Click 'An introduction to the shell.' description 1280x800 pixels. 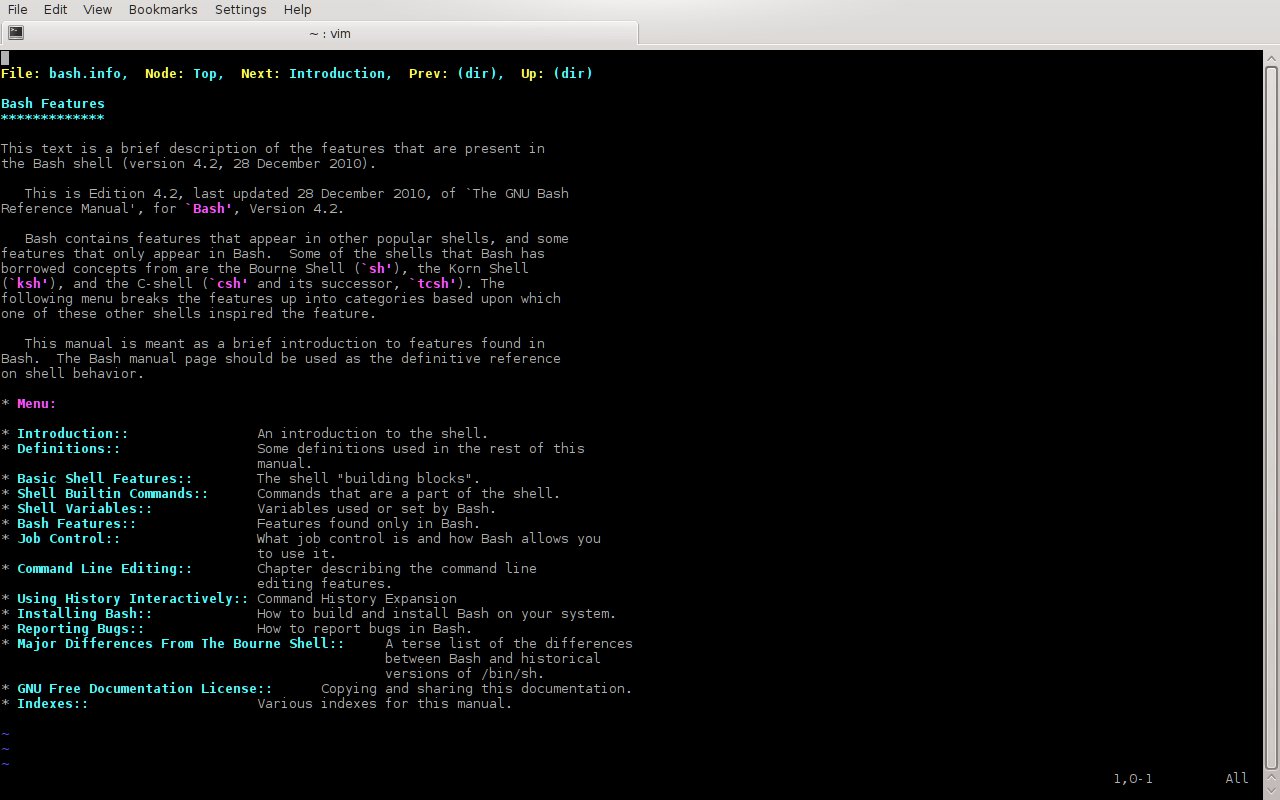pyautogui.click(x=373, y=433)
